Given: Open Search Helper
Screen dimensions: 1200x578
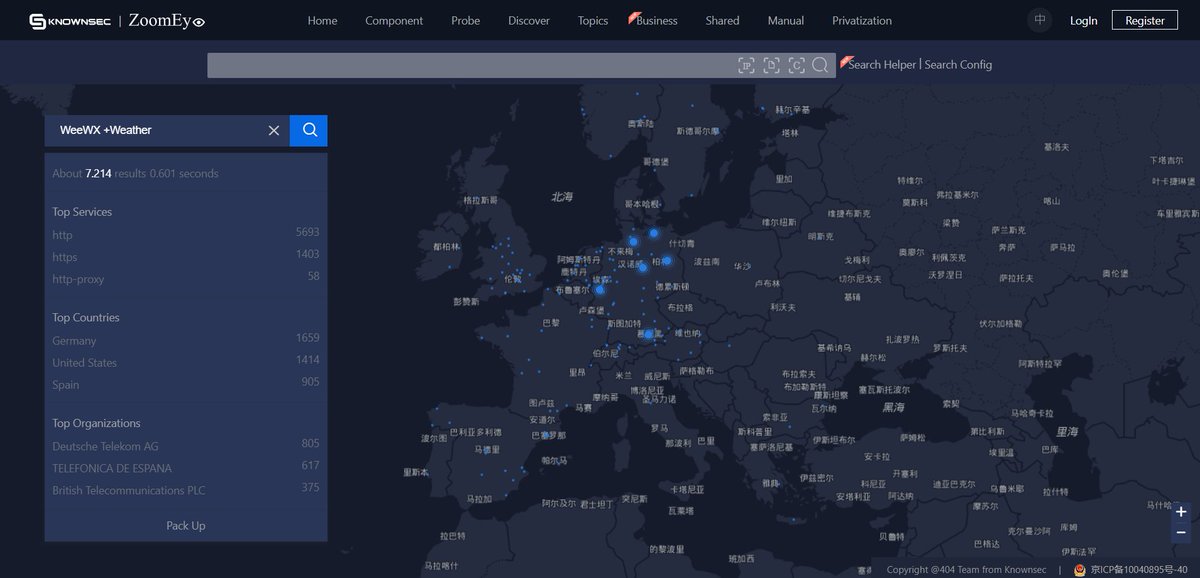Looking at the screenshot, I should [882, 64].
